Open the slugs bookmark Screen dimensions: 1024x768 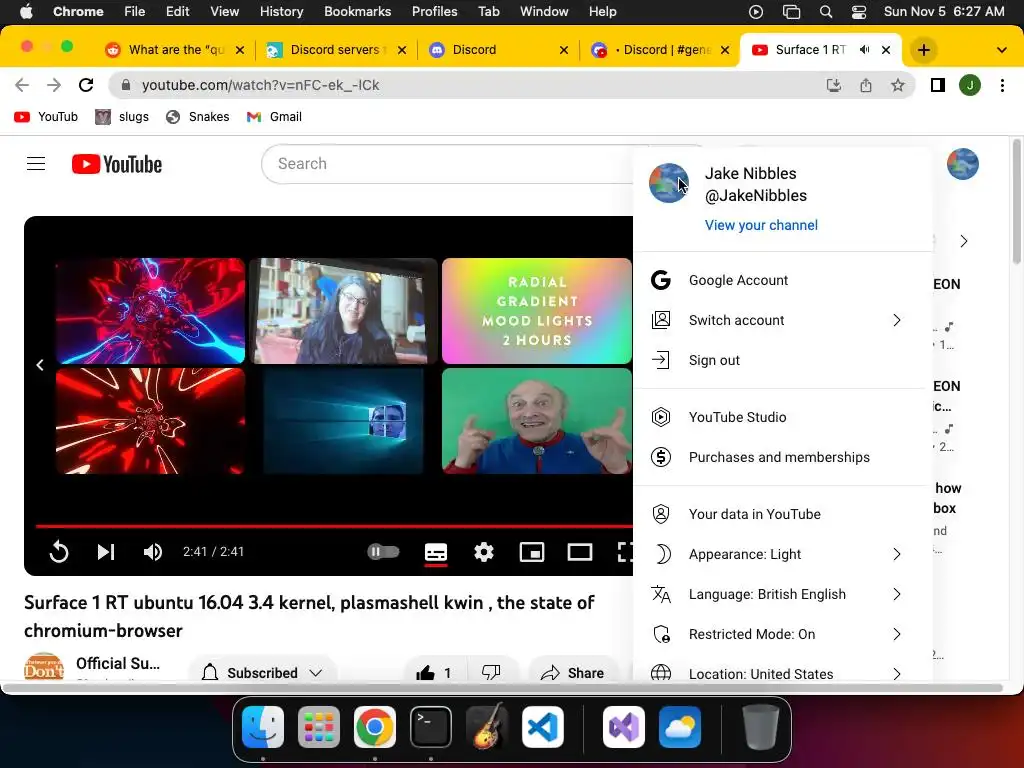[122, 117]
